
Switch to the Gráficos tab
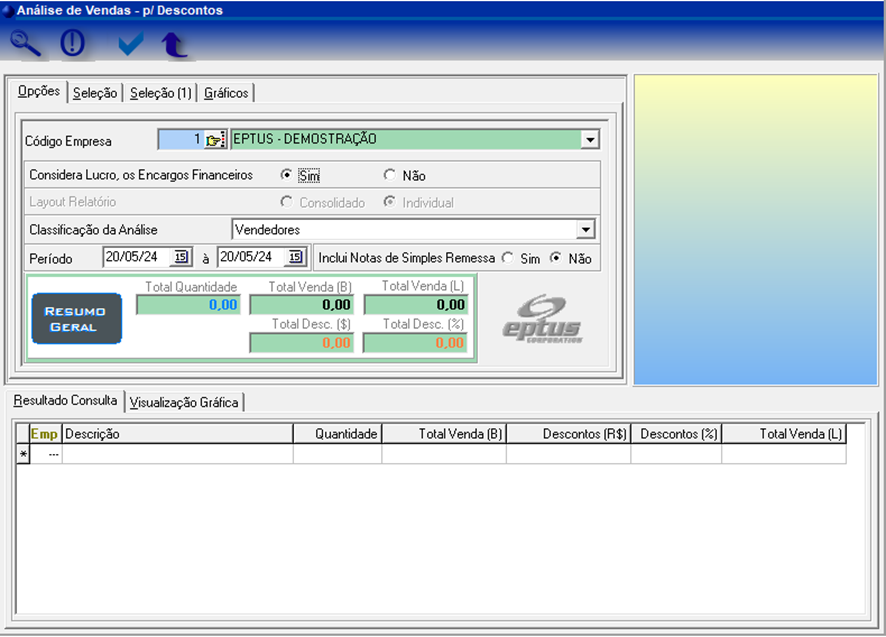226,93
